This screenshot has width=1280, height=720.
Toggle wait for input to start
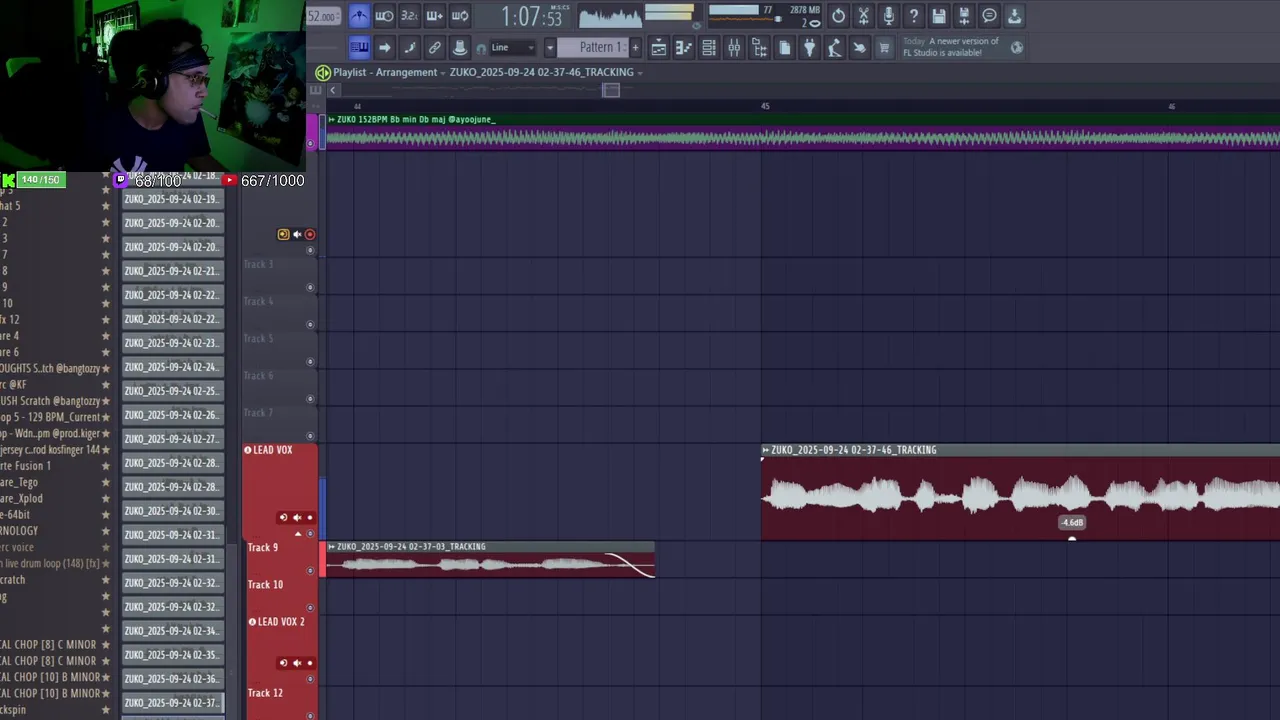(x=384, y=16)
